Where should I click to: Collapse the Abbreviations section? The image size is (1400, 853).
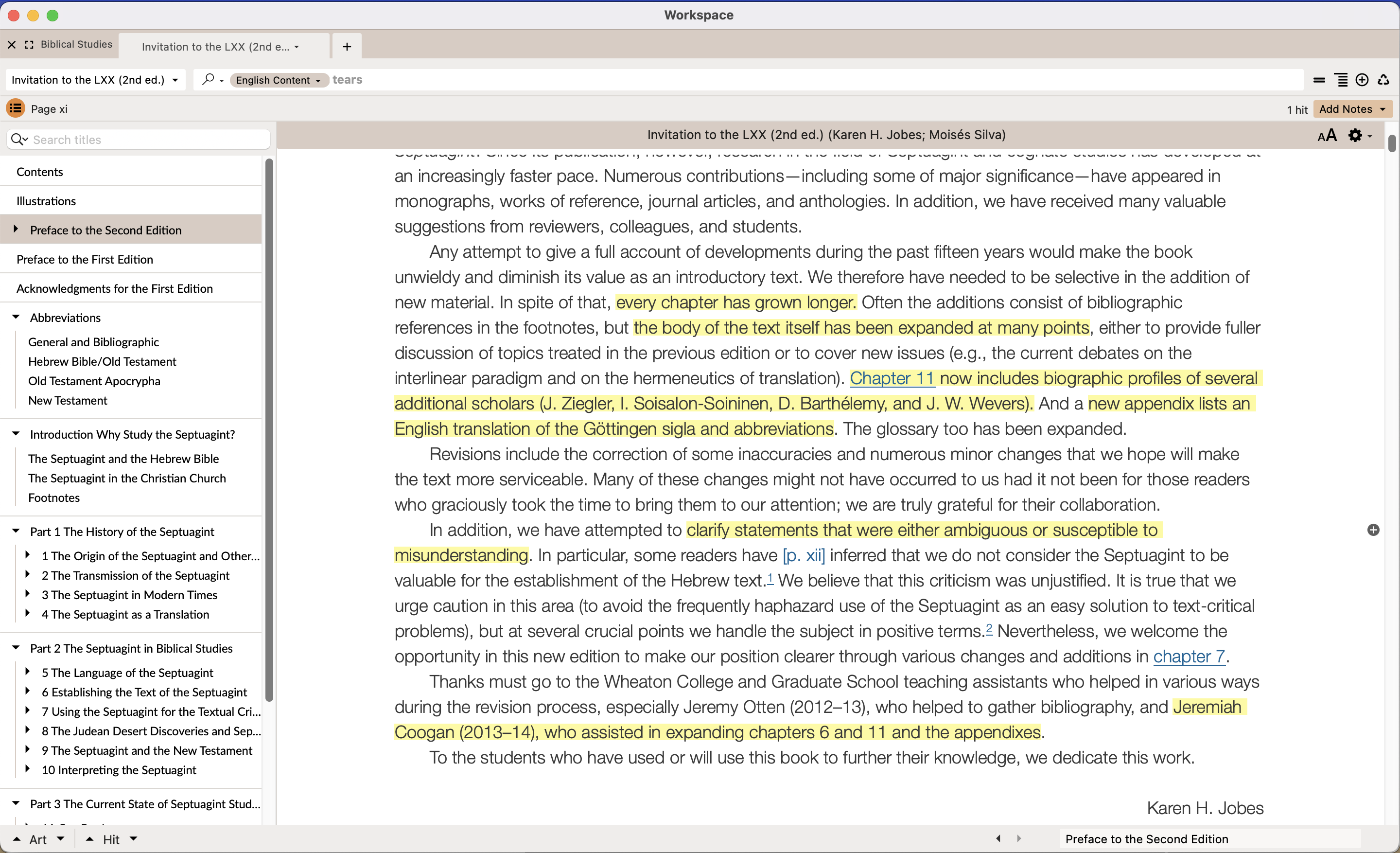(16, 317)
